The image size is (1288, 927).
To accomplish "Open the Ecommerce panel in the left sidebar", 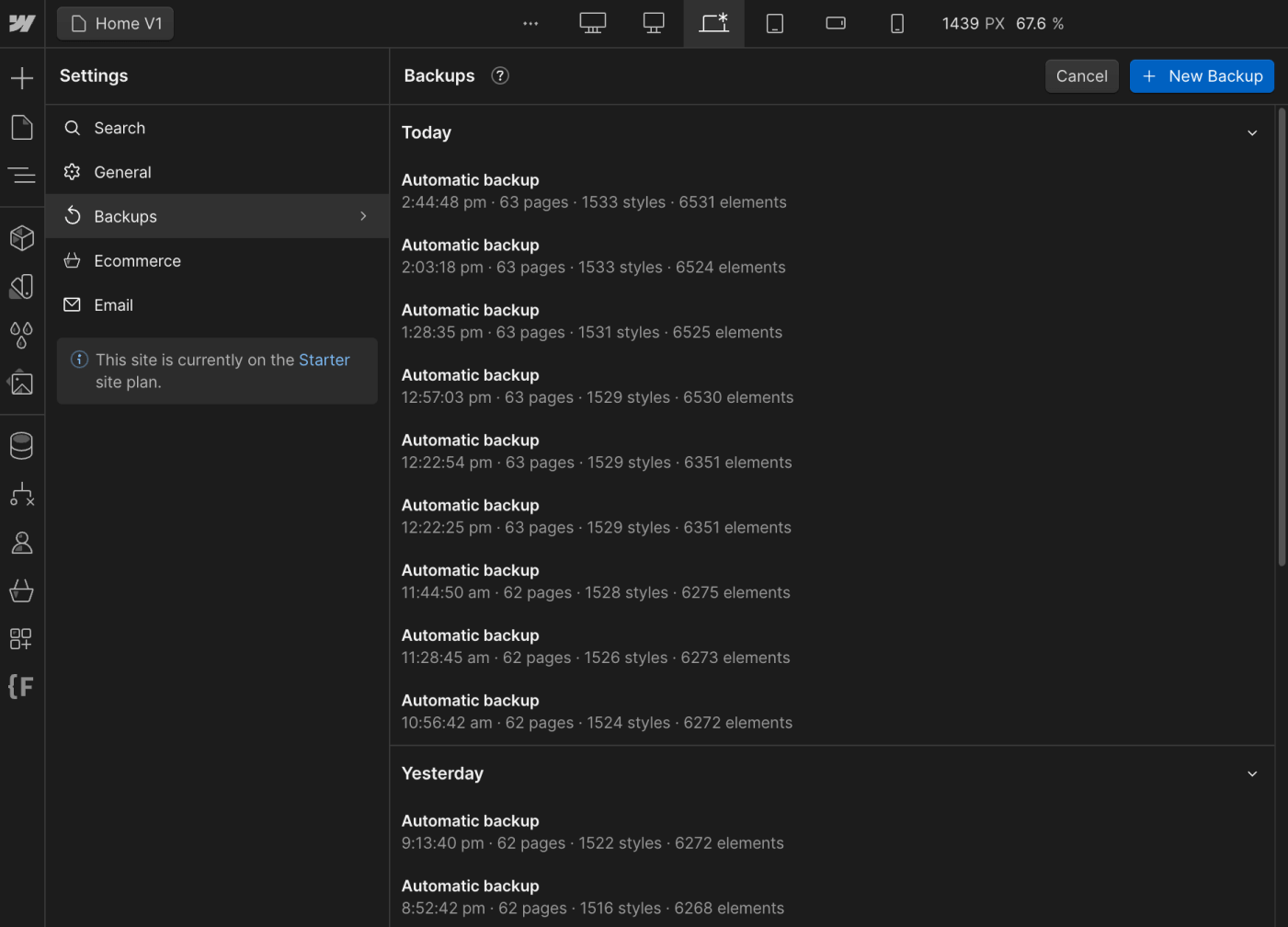I will (x=21, y=591).
